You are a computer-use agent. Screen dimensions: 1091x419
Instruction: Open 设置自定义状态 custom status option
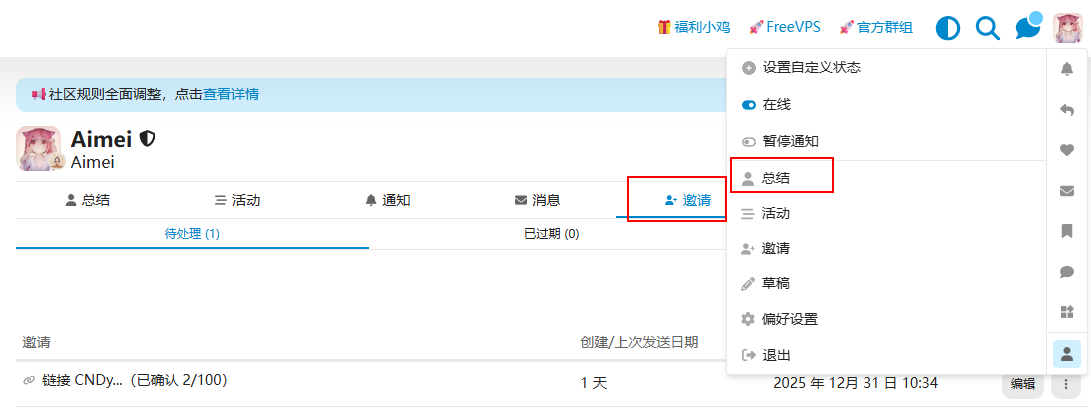click(800, 68)
